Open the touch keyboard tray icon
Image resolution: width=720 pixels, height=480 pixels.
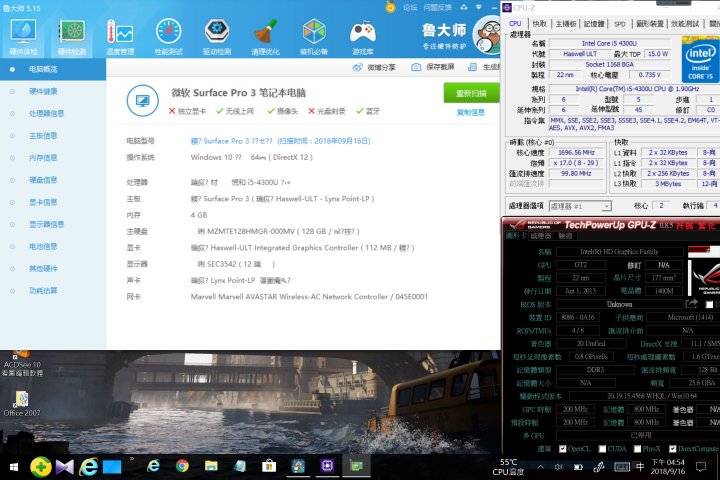pyautogui.click(x=622, y=467)
